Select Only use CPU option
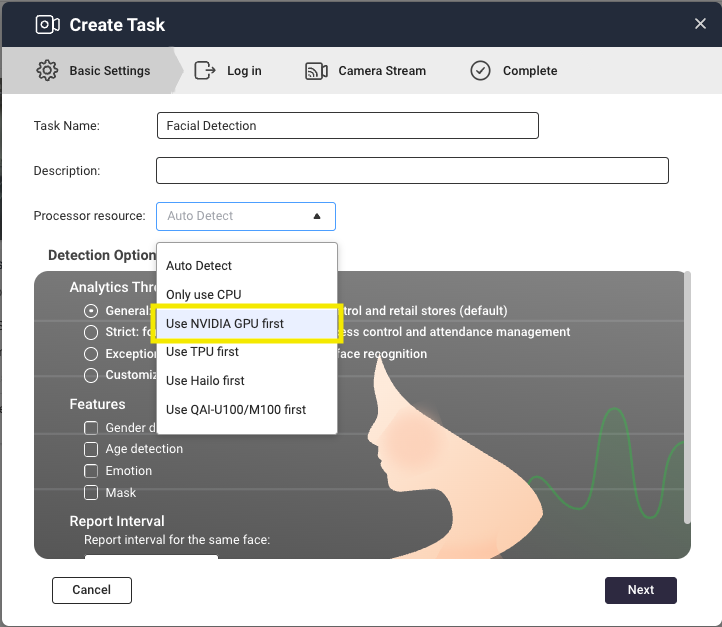The image size is (722, 627). (204, 295)
